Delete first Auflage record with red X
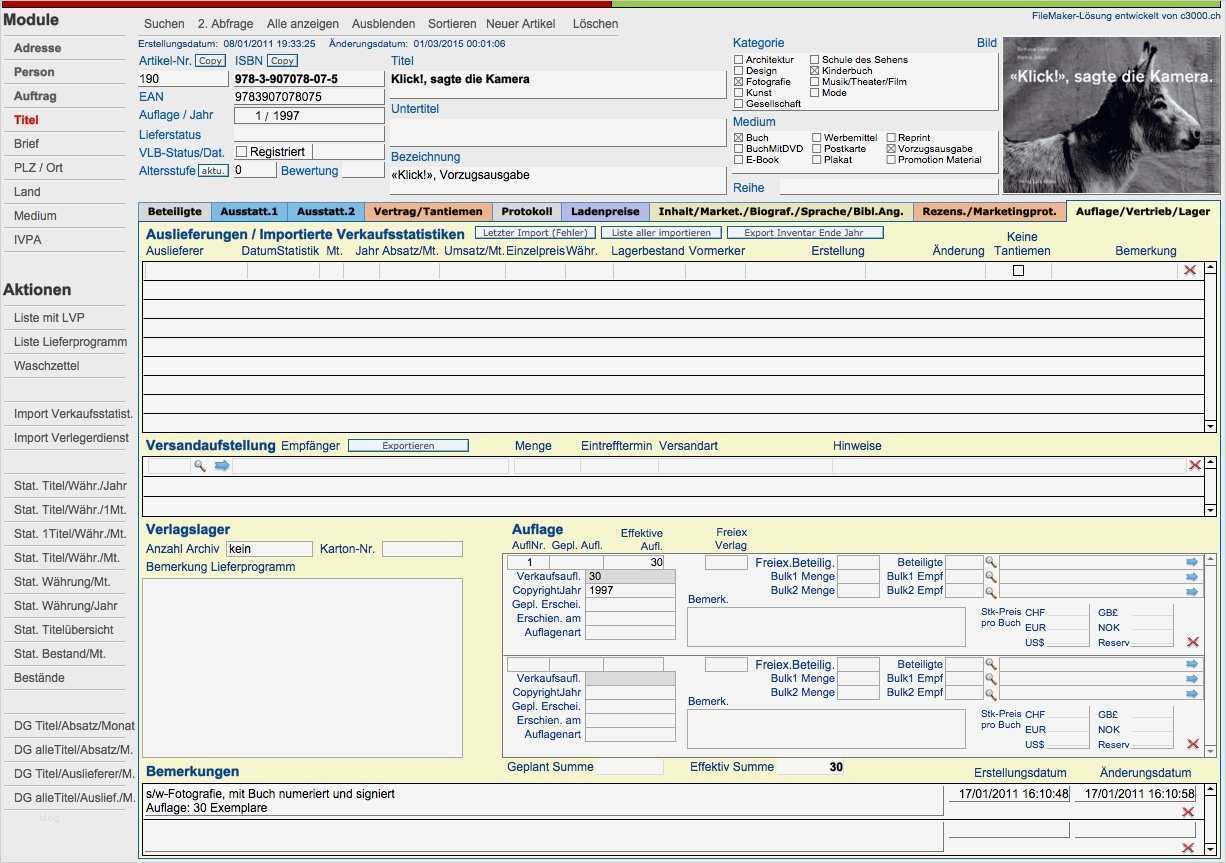This screenshot has height=863, width=1226. (x=1192, y=642)
